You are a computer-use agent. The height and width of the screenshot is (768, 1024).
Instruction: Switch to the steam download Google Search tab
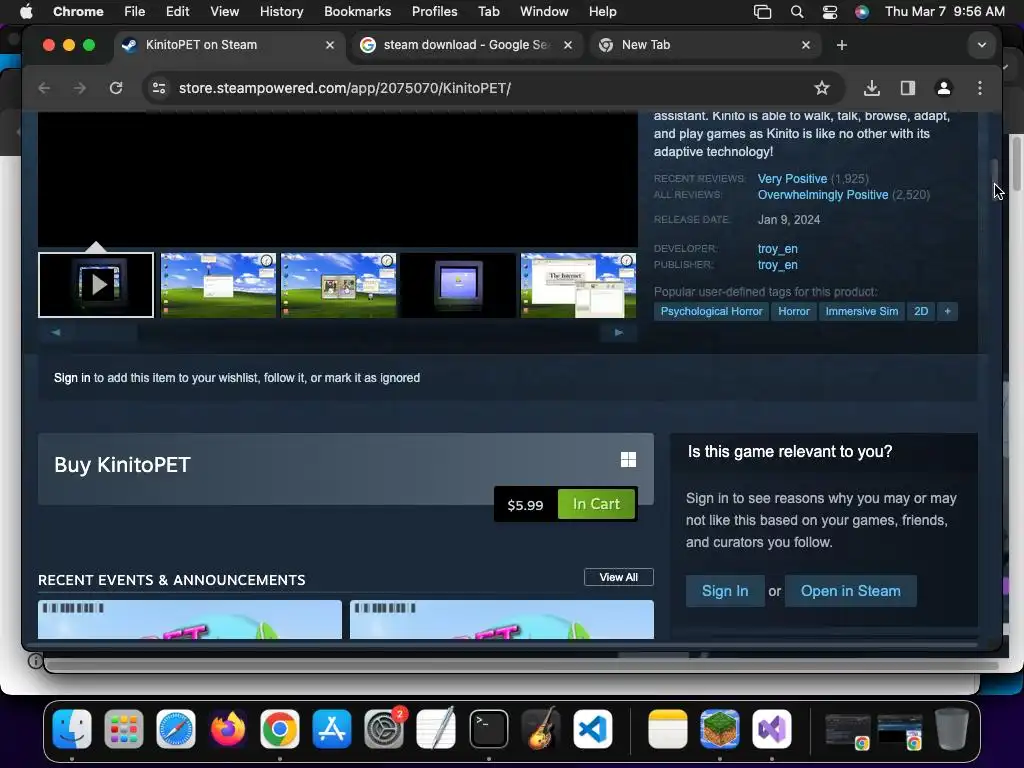tap(466, 45)
